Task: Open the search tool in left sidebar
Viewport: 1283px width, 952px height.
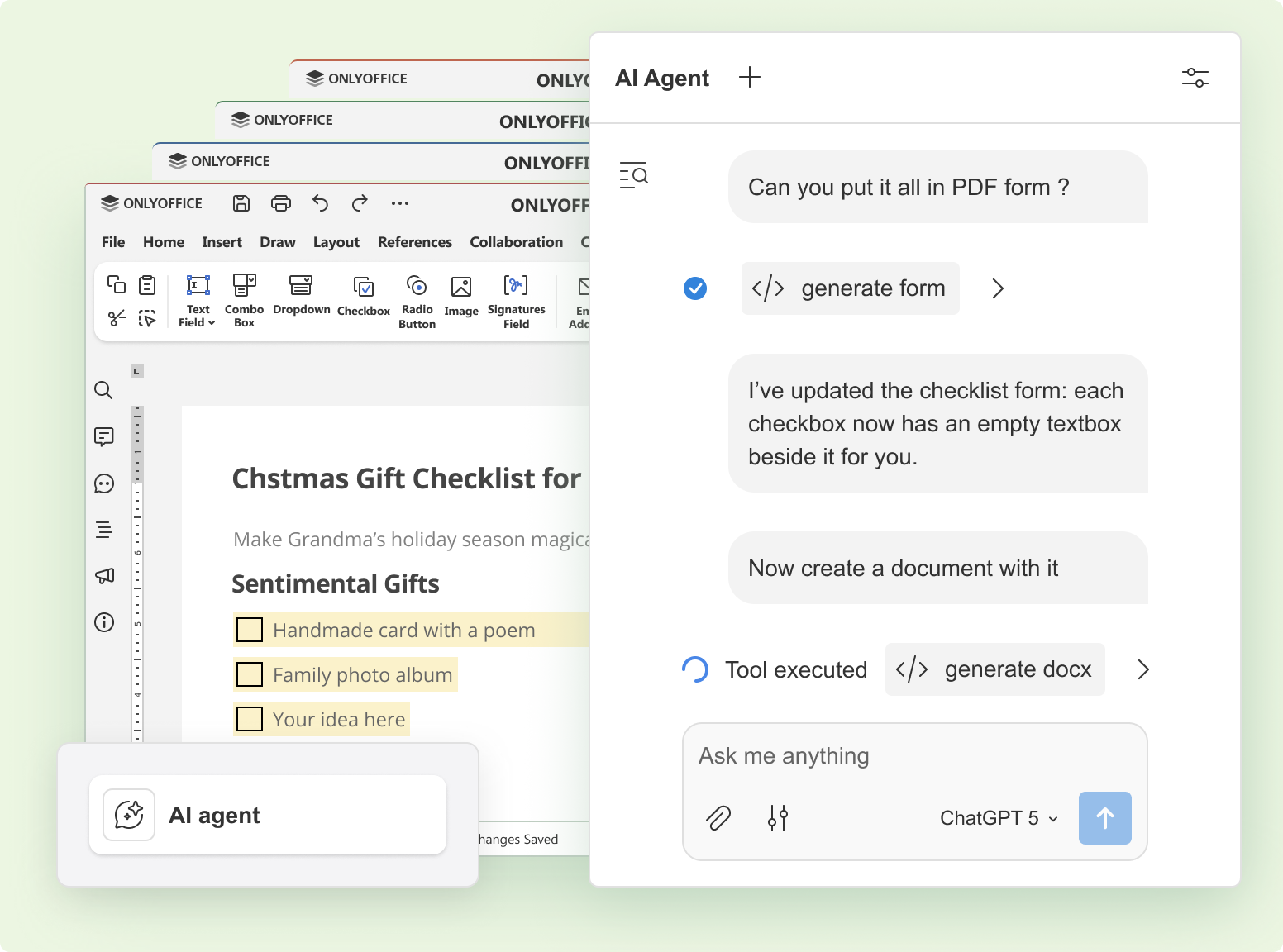Action: tap(103, 390)
